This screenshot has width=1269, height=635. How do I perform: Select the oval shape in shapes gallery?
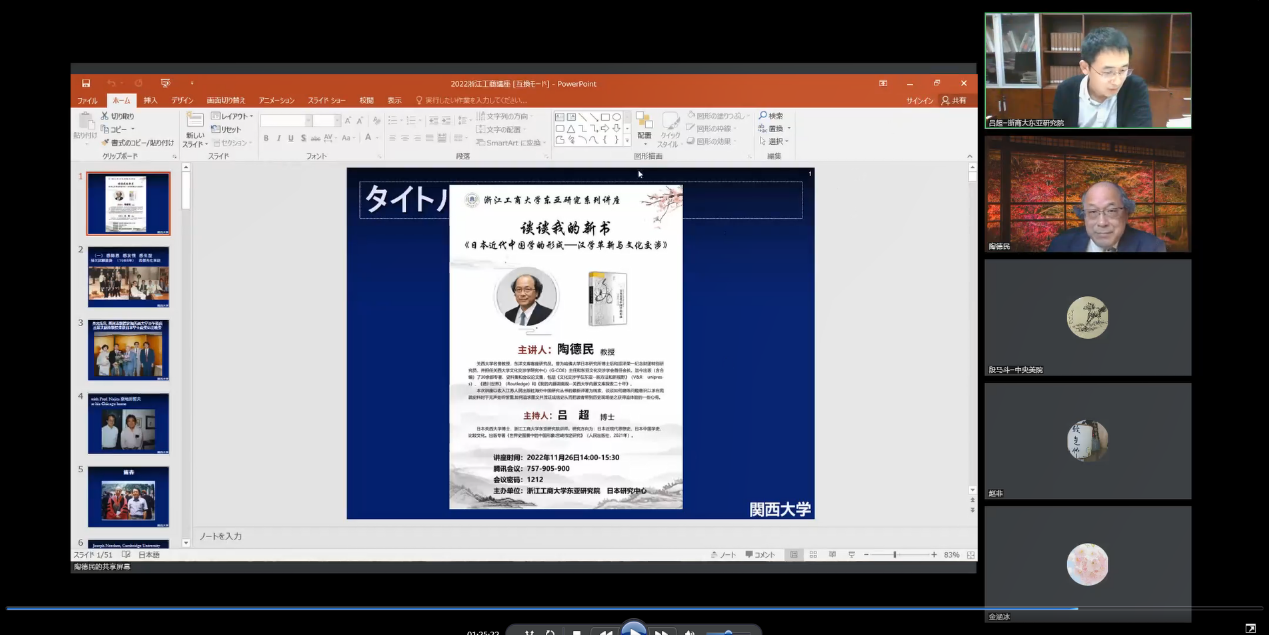(x=616, y=117)
